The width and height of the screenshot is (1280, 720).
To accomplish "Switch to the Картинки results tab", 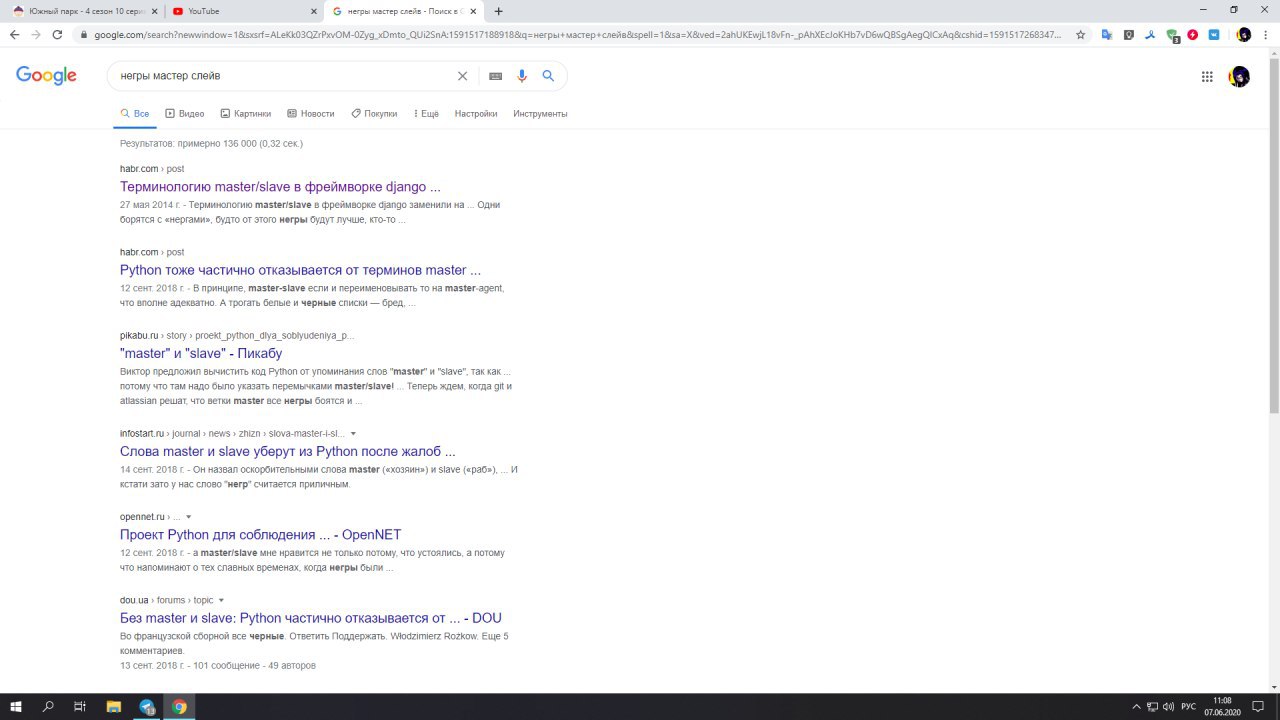I will click(x=245, y=114).
